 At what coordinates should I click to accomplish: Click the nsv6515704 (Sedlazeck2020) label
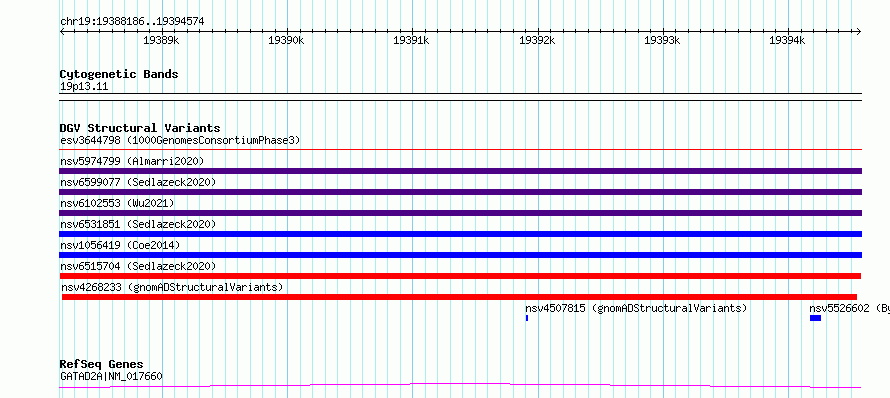138,266
